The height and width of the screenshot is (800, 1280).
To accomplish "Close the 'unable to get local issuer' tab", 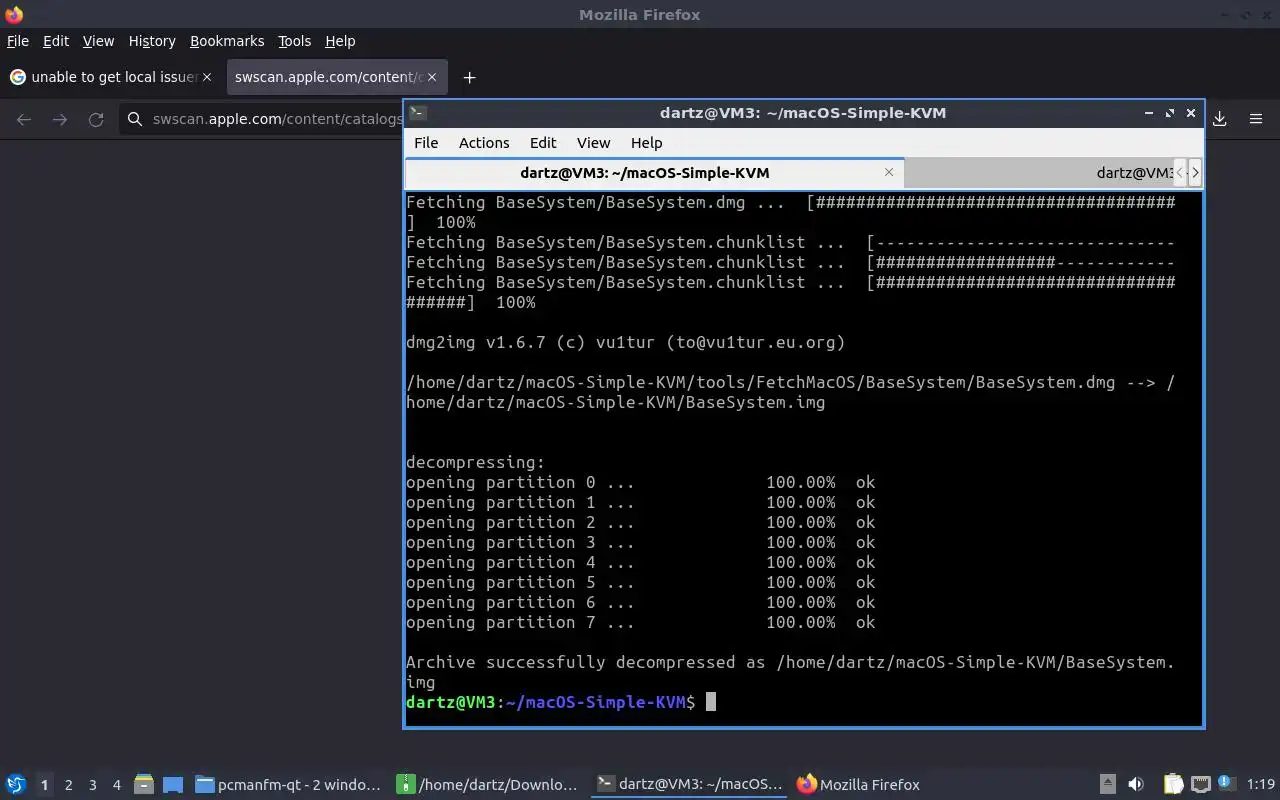I will pos(207,77).
